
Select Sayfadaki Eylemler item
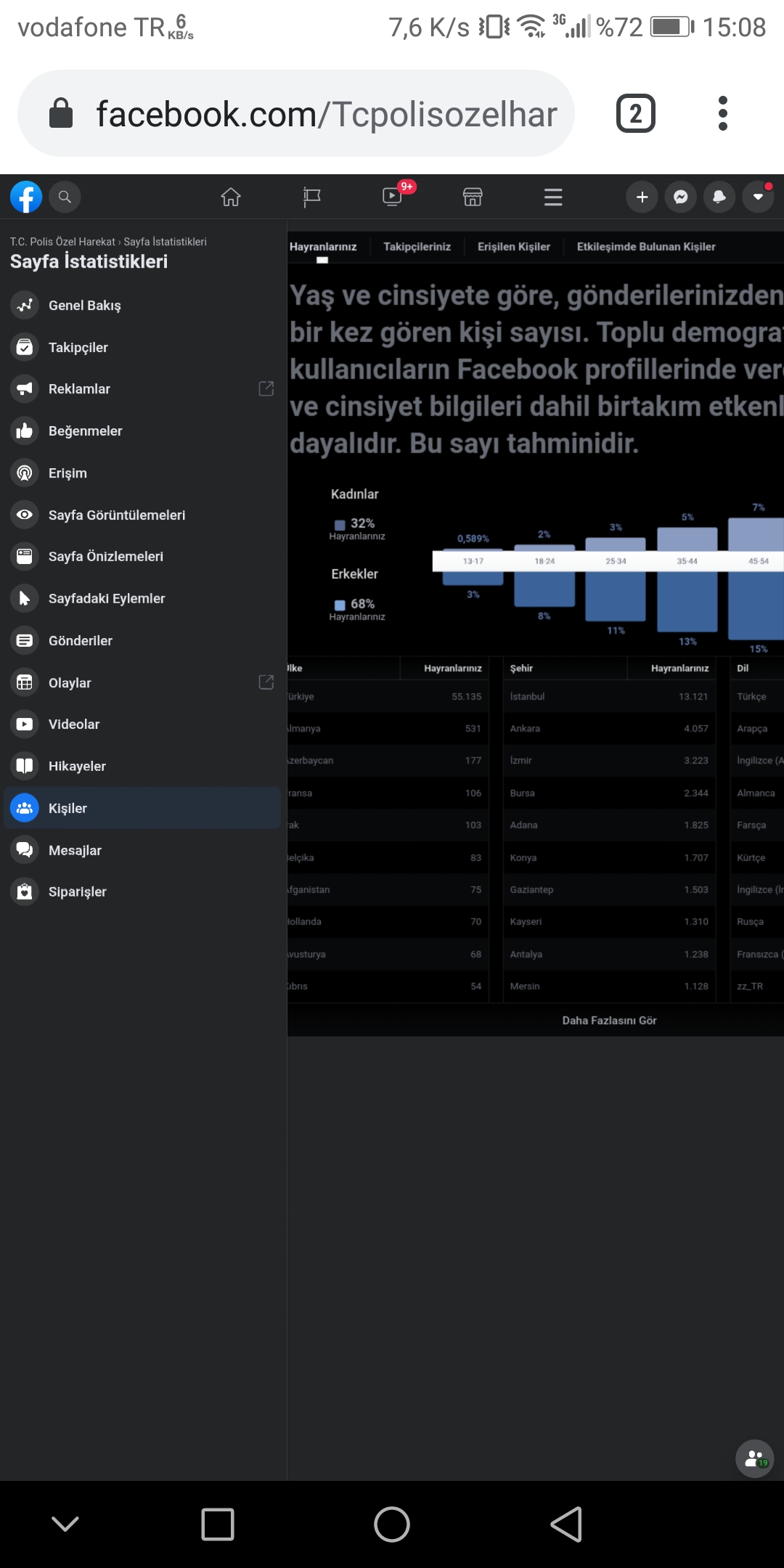(142, 599)
